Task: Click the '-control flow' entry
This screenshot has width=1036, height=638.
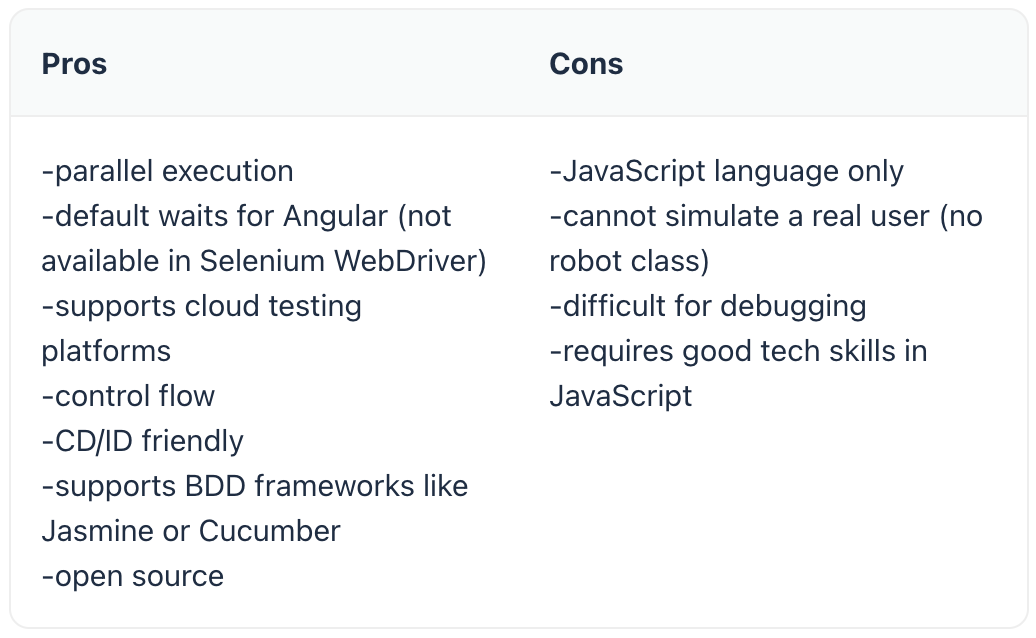Action: (128, 396)
